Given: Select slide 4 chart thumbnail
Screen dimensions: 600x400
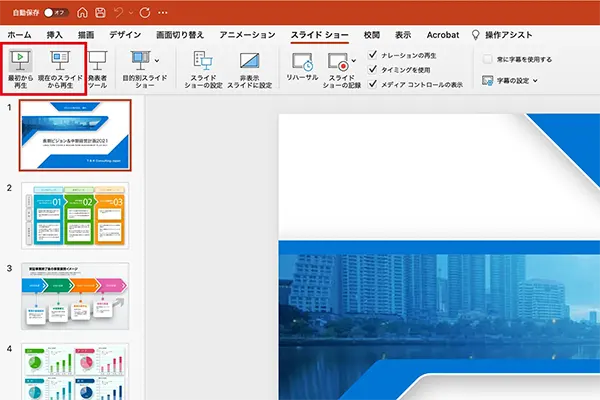Looking at the screenshot, I should [x=76, y=371].
